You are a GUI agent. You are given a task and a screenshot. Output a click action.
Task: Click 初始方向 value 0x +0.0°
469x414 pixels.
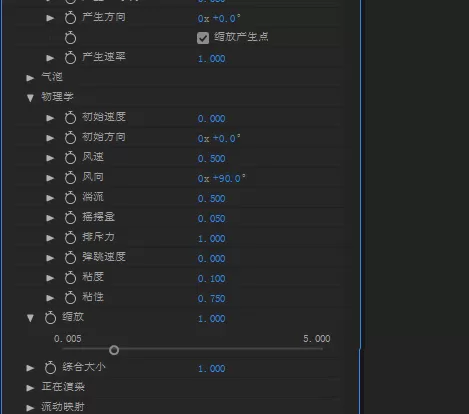[x=219, y=138]
